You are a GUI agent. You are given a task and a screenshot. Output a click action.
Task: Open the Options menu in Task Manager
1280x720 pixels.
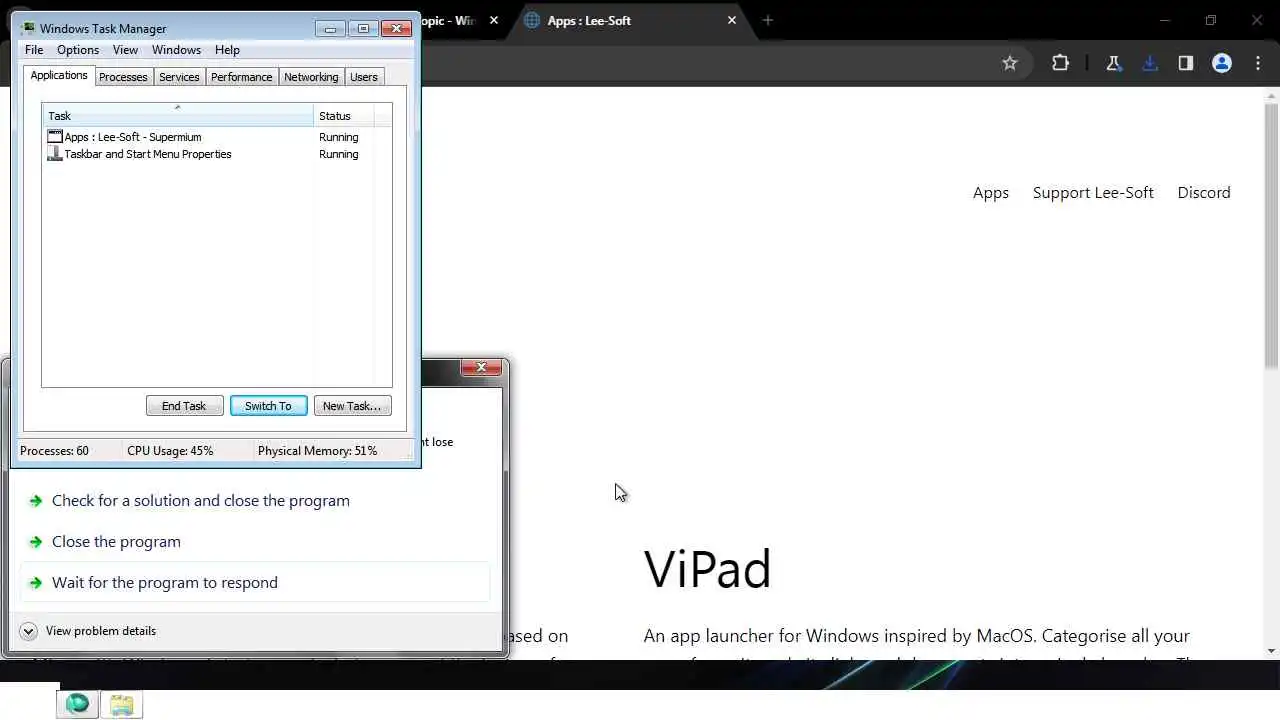(78, 50)
